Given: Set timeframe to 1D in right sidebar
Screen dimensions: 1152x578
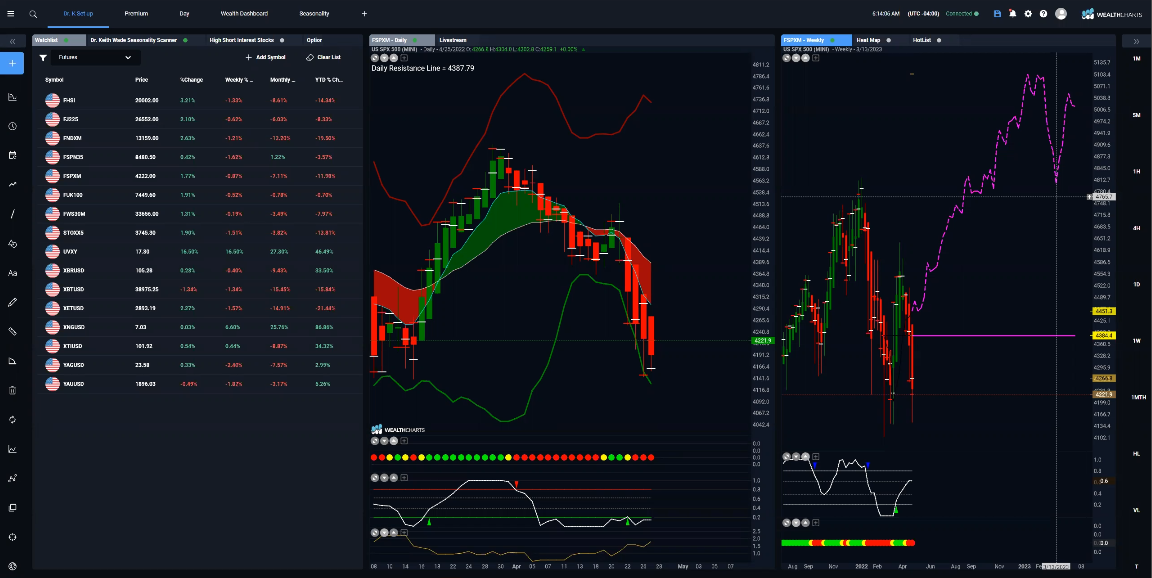Looking at the screenshot, I should coord(1136,284).
